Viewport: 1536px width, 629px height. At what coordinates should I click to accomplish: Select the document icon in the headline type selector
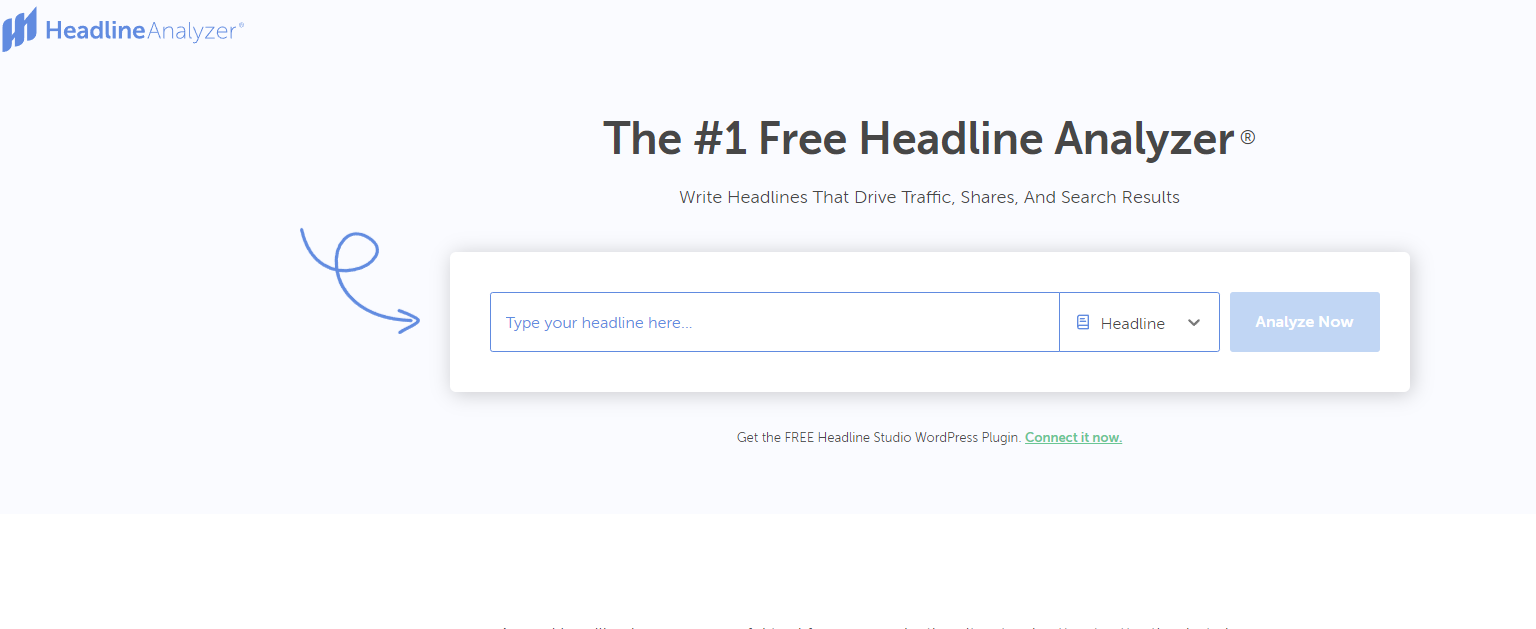click(x=1084, y=322)
